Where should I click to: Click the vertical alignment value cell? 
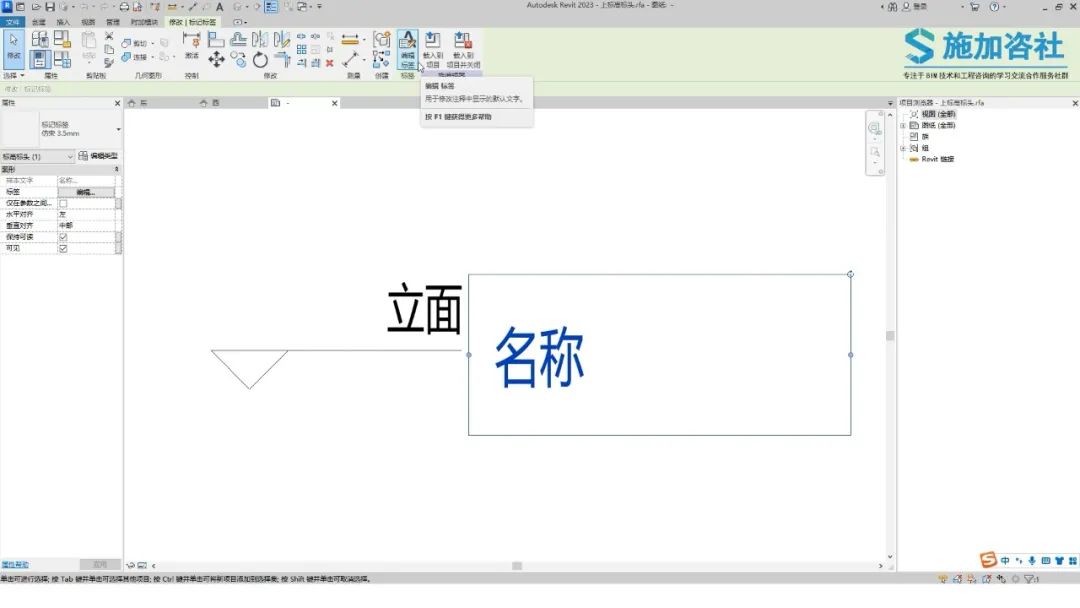coord(86,226)
